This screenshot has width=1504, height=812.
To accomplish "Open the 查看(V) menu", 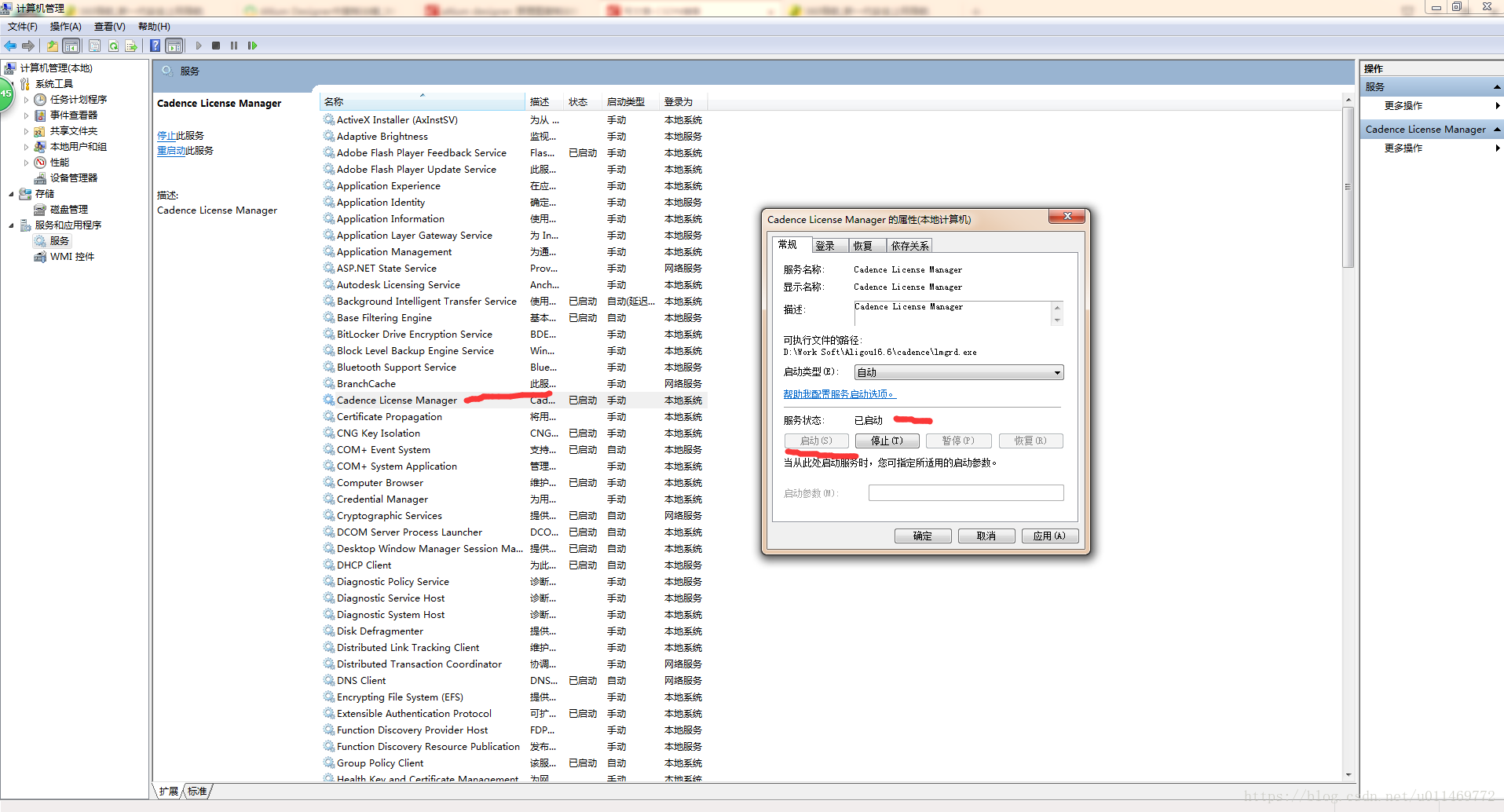I will pyautogui.click(x=110, y=27).
